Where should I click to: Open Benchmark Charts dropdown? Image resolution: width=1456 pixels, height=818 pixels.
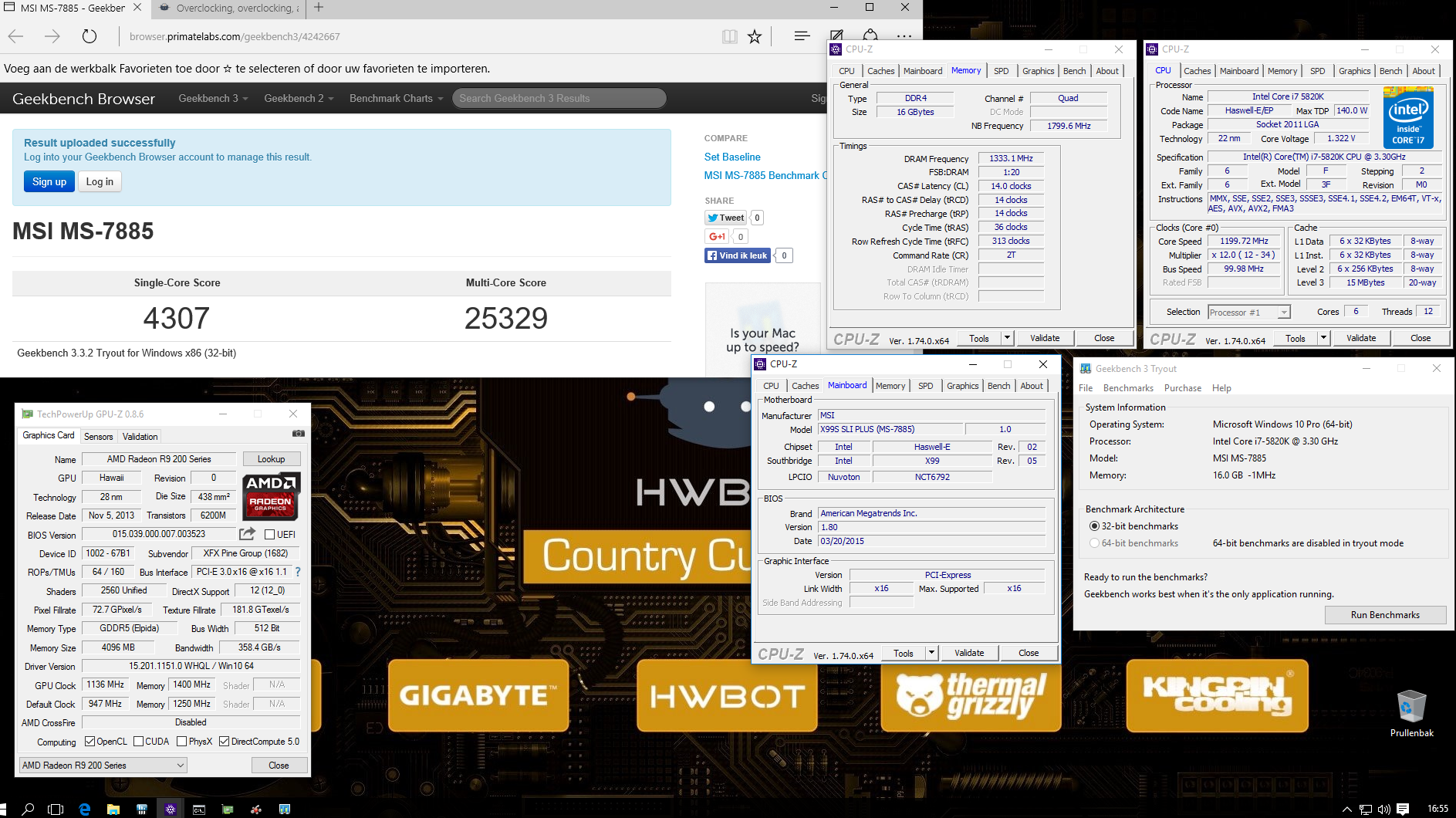(x=396, y=98)
